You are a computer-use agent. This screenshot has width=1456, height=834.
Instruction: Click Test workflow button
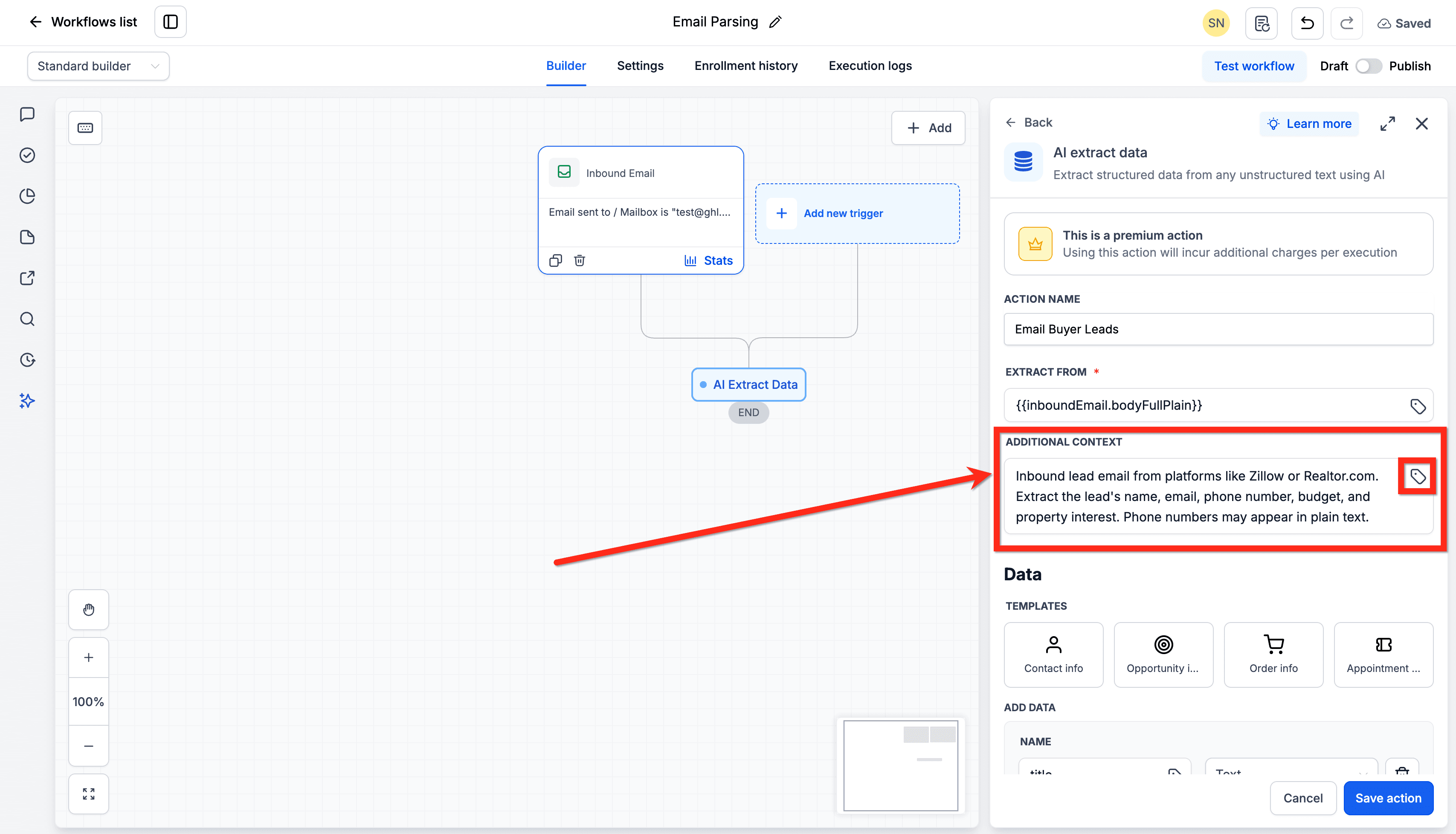point(1254,66)
